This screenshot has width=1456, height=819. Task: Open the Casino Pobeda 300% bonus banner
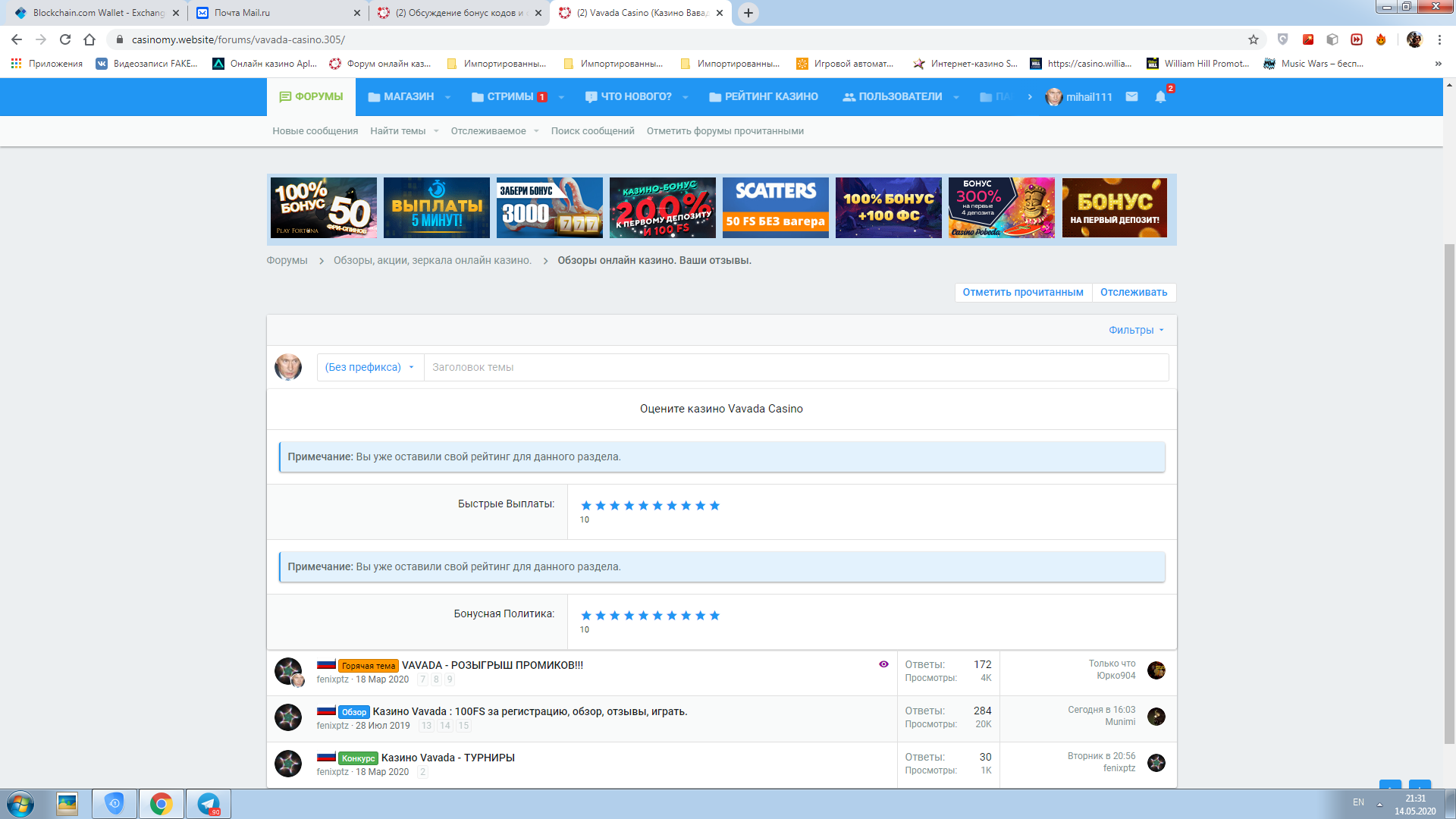coord(1001,208)
